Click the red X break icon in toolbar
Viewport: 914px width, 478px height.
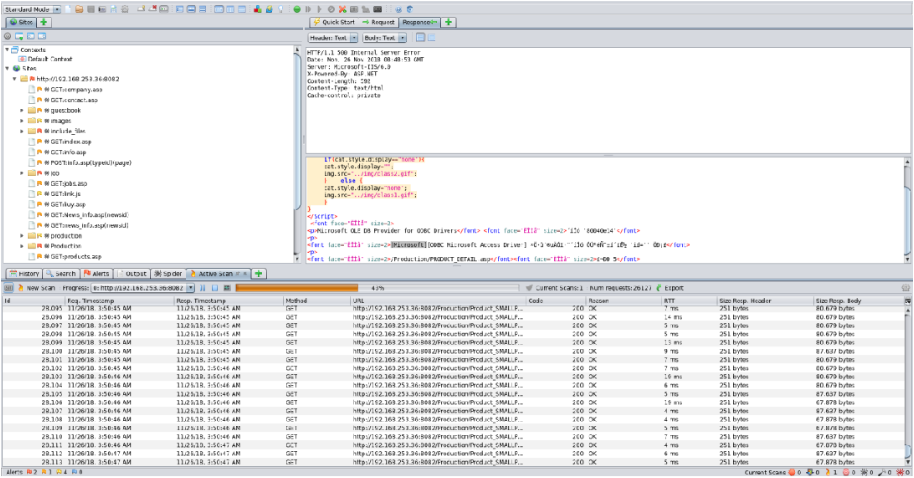[x=343, y=8]
